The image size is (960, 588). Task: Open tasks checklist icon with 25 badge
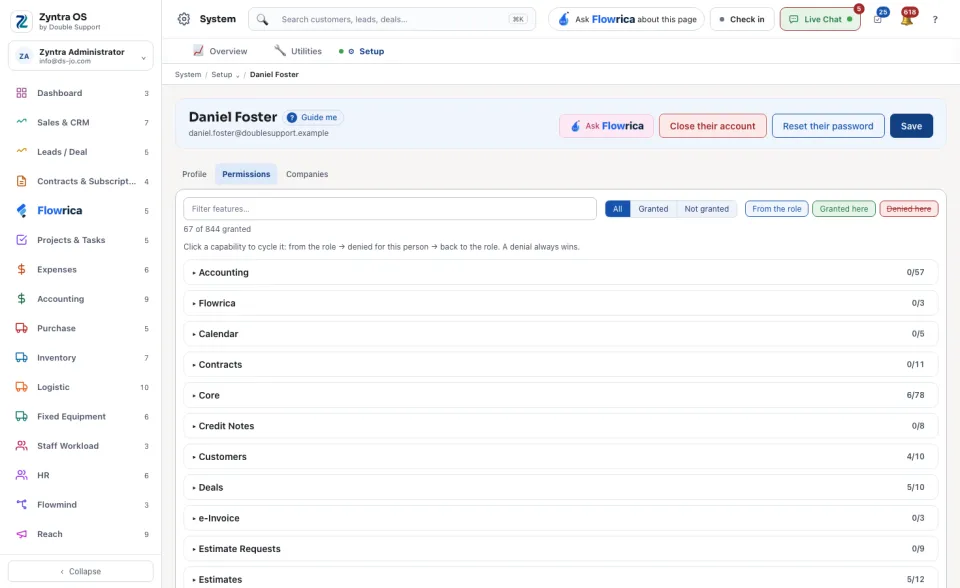point(878,19)
